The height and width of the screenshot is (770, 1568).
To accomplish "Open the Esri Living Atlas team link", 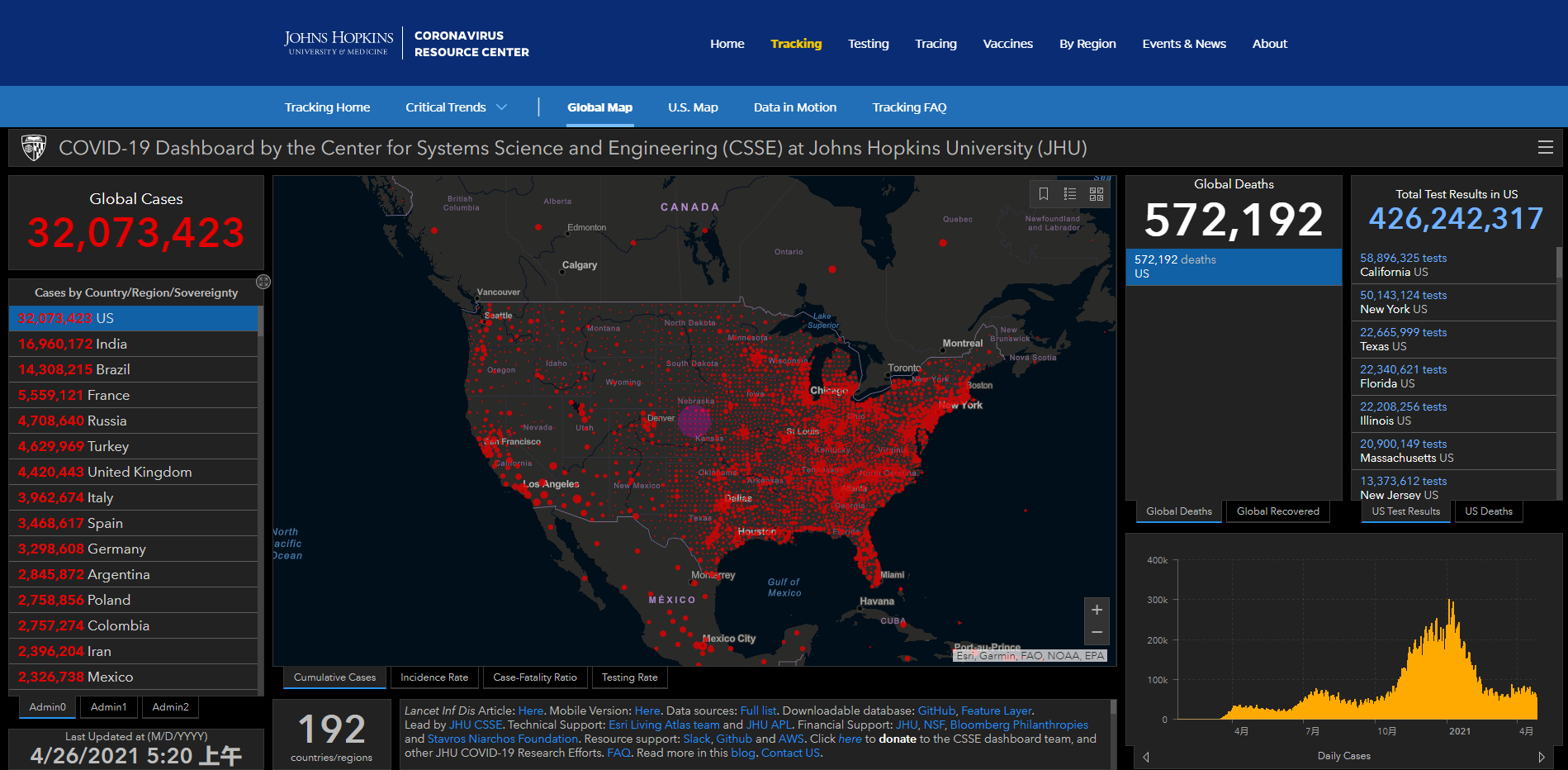I will click(664, 725).
